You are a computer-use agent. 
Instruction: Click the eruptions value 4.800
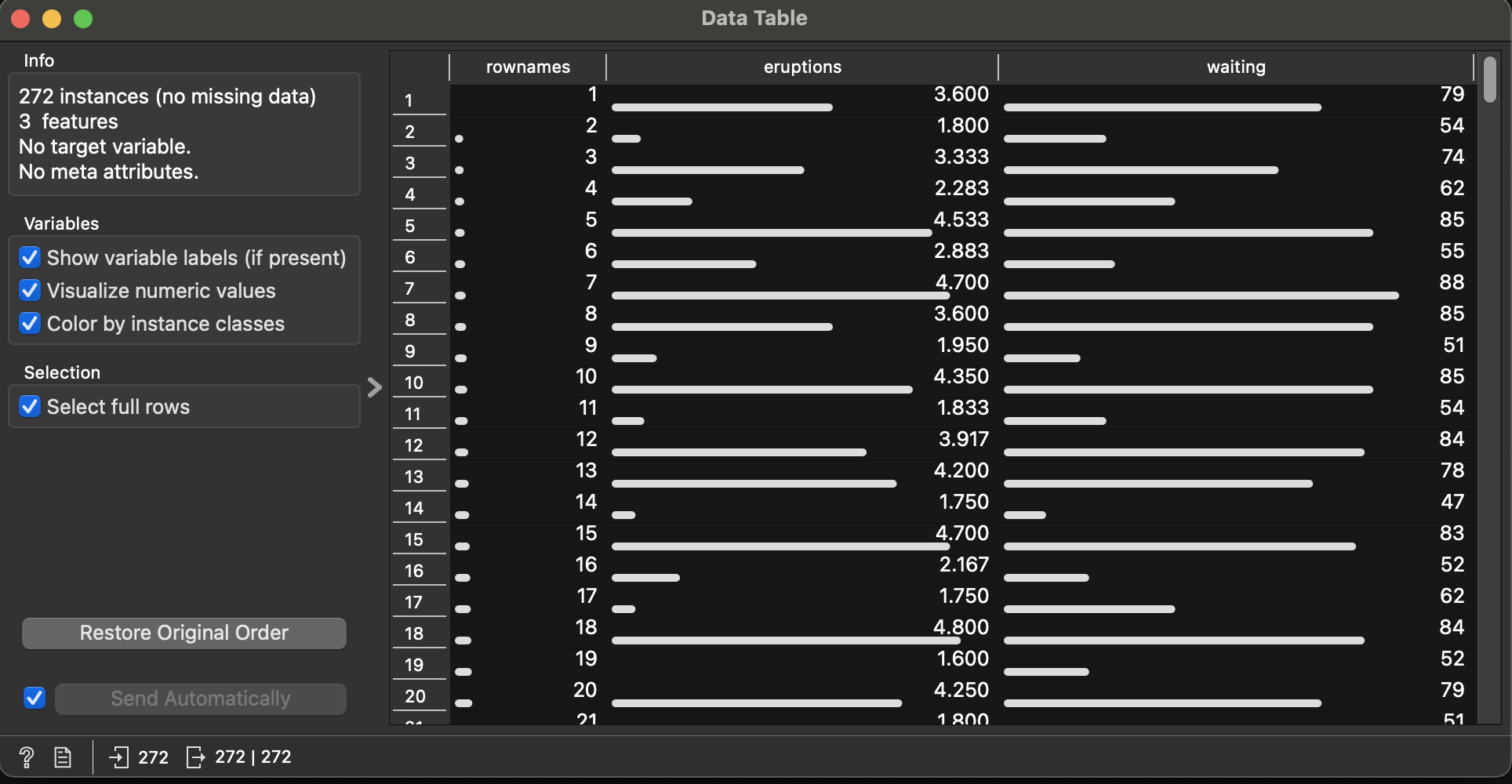[x=961, y=628]
